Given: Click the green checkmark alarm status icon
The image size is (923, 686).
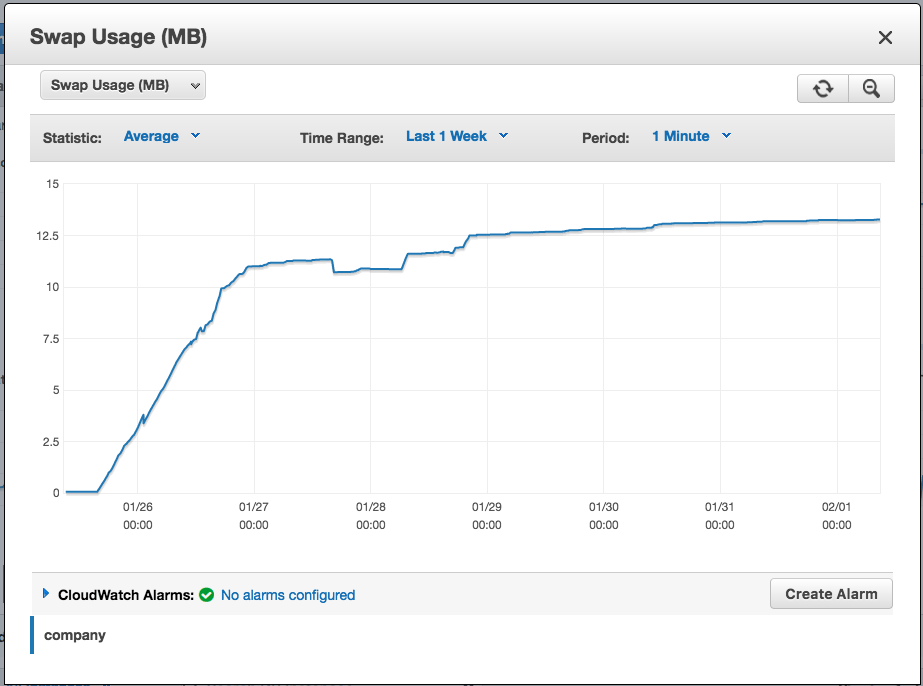Looking at the screenshot, I should (207, 595).
